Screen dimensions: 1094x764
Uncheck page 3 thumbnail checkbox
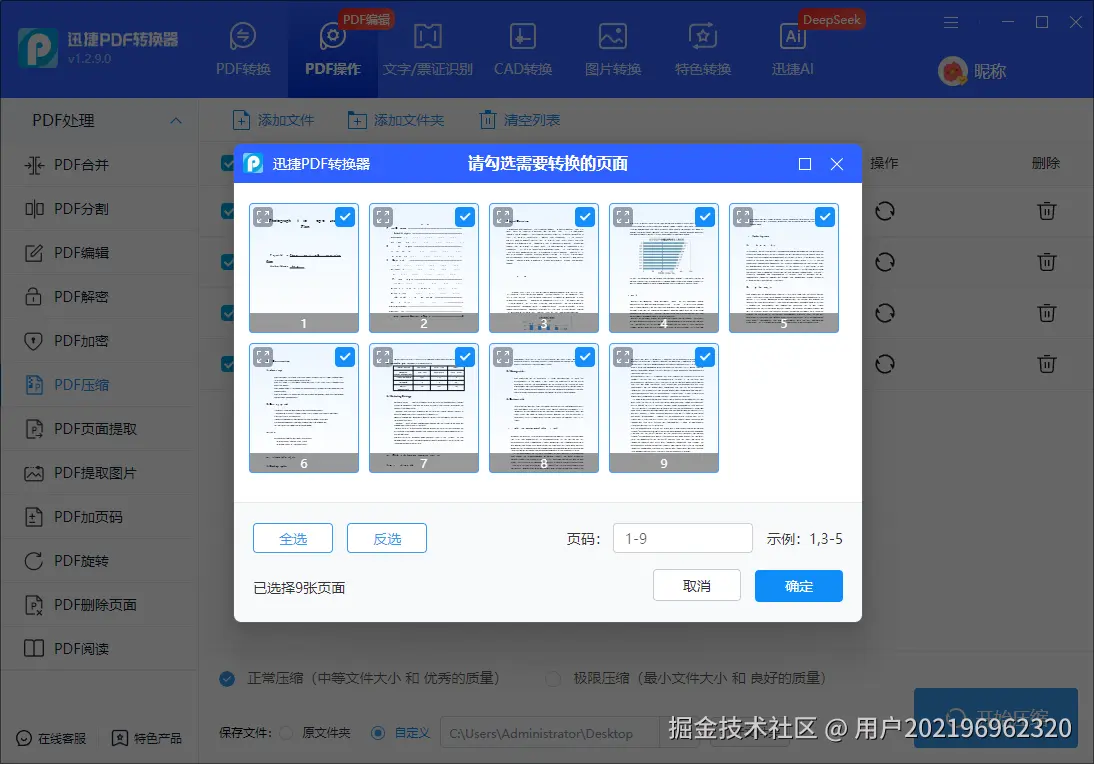[585, 217]
